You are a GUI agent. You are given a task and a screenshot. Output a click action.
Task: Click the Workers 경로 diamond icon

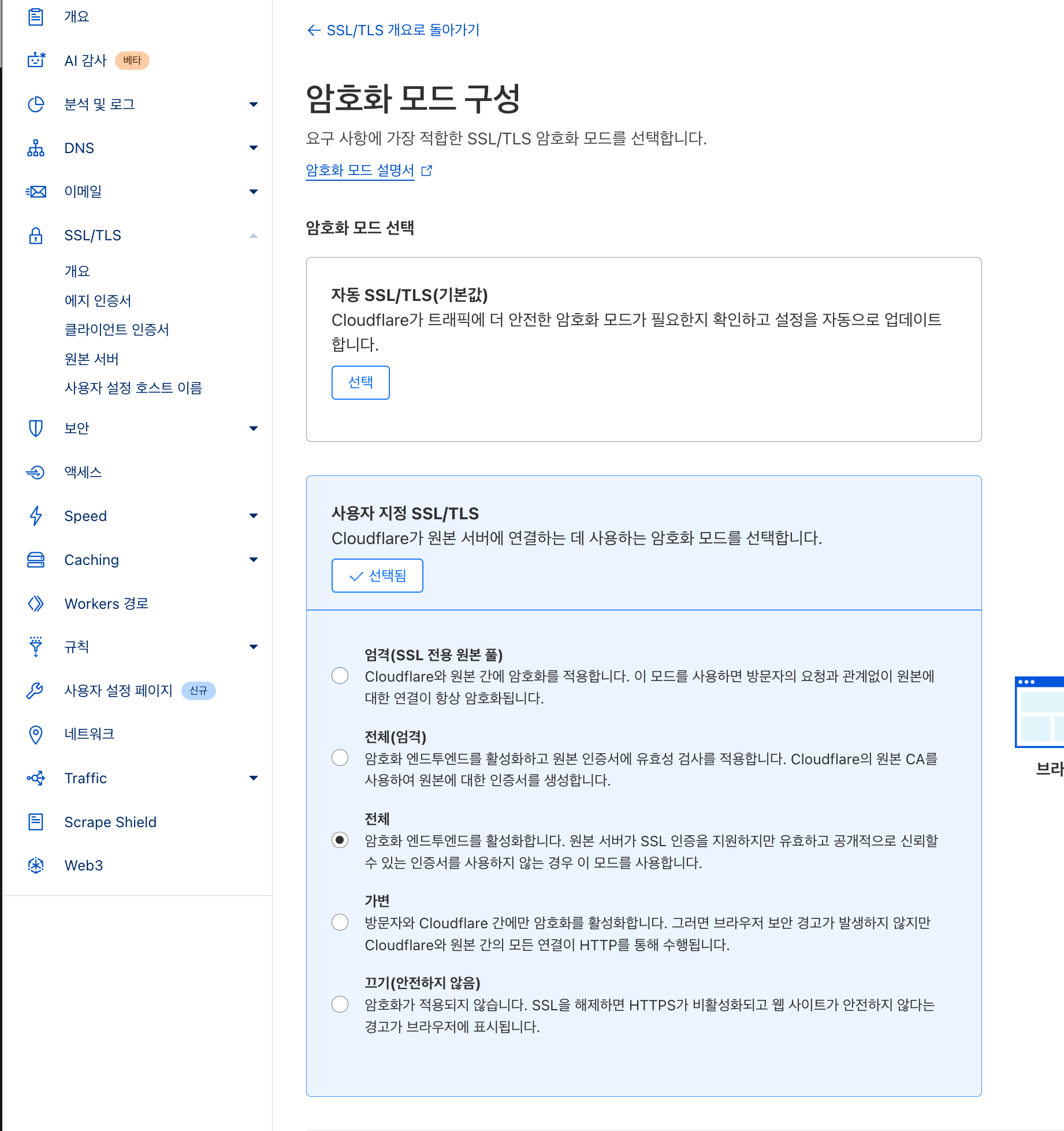pos(36,604)
